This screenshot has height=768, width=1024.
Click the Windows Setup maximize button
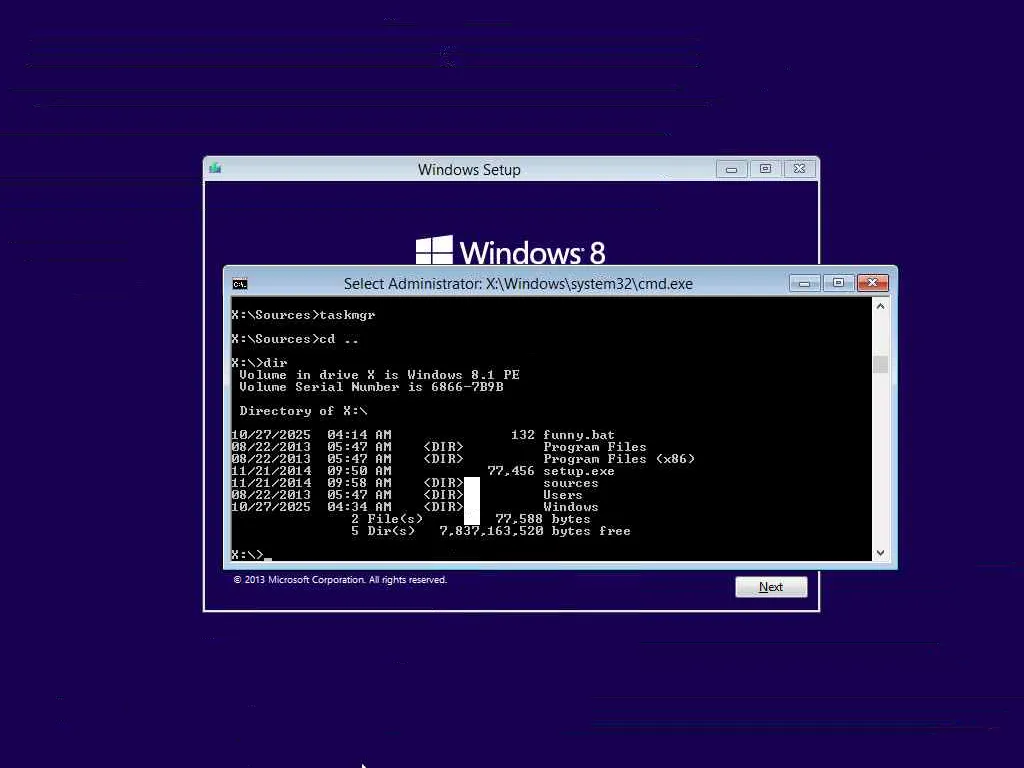(x=765, y=169)
